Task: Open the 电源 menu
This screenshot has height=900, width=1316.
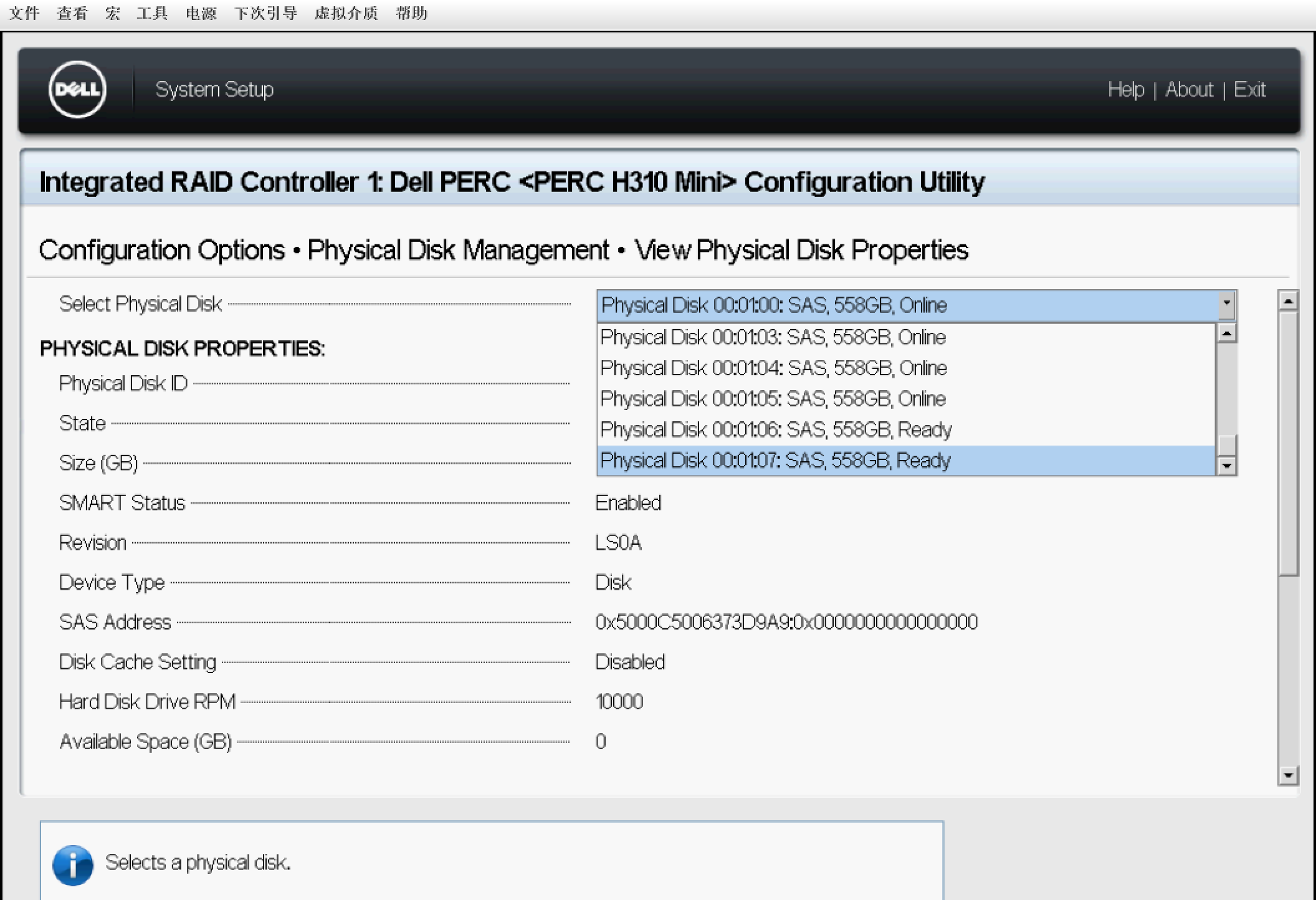Action: (x=201, y=13)
